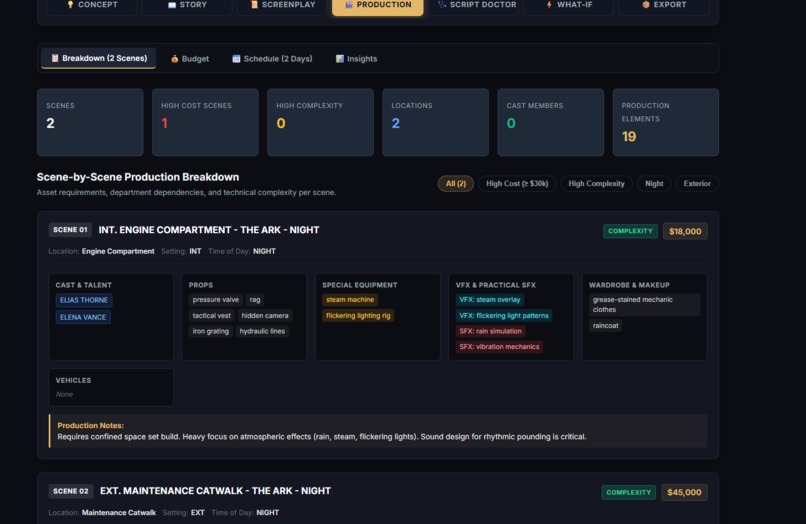Click the Production Notes text block
The width and height of the screenshot is (806, 524).
[378, 431]
